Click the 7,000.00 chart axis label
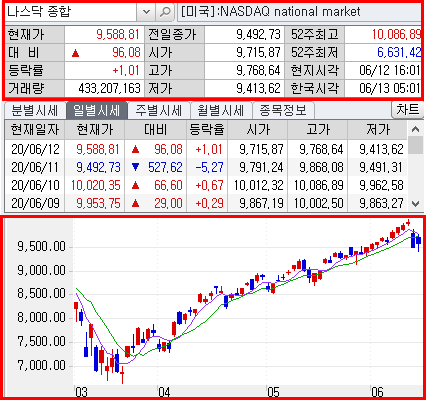 pos(41,365)
